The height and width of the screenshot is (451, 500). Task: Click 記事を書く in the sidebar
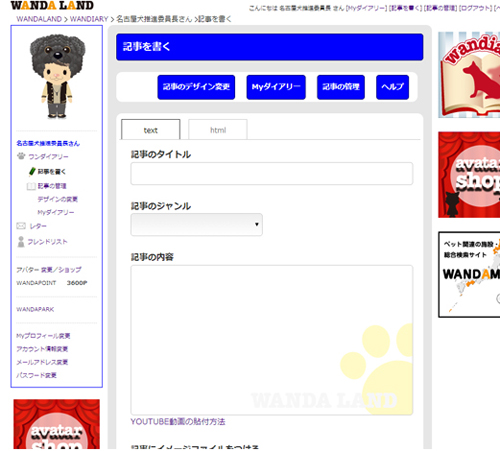(x=52, y=172)
